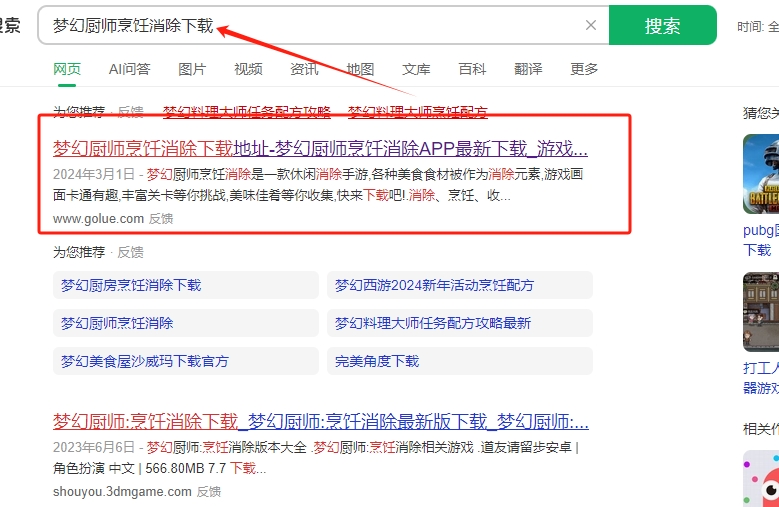Open the pubg 下载 sidebar link
This screenshot has height=507, width=779.
pyautogui.click(x=761, y=240)
